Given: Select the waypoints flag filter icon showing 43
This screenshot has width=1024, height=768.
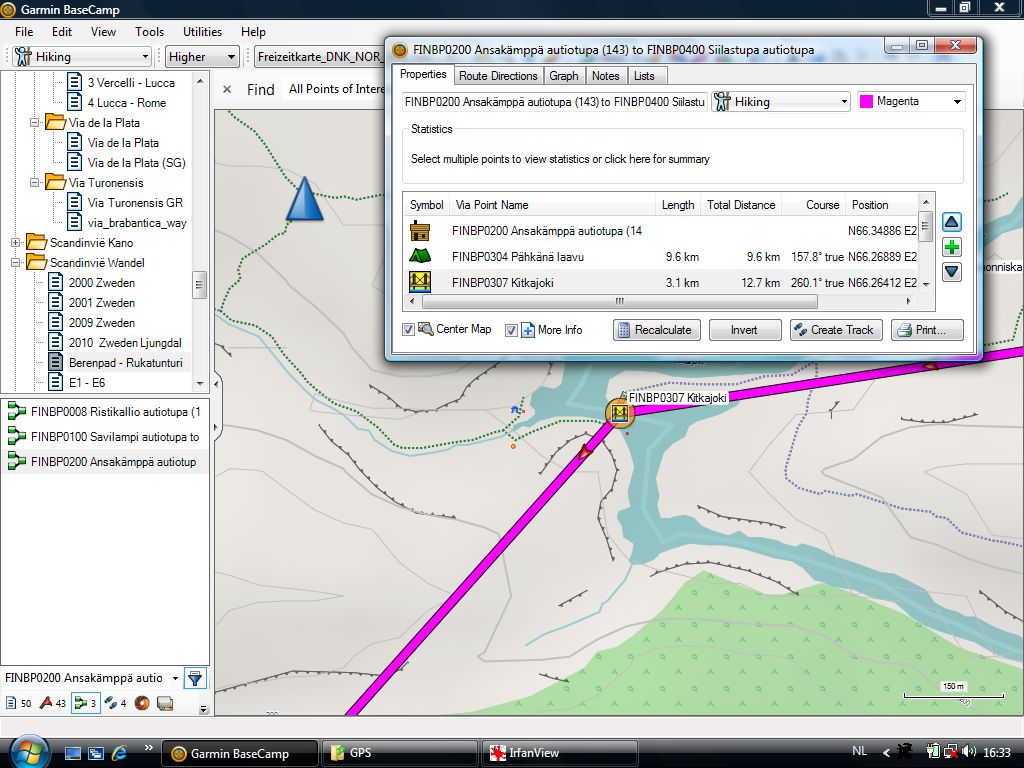Looking at the screenshot, I should tap(52, 703).
